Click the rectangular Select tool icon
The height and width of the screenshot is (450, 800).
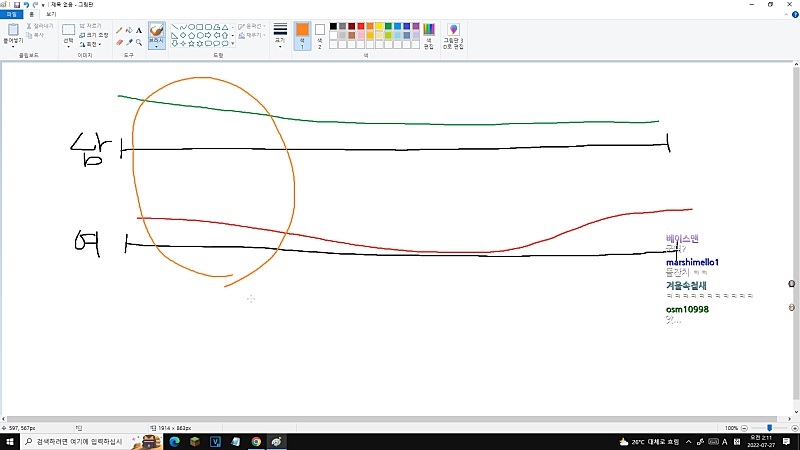point(68,30)
